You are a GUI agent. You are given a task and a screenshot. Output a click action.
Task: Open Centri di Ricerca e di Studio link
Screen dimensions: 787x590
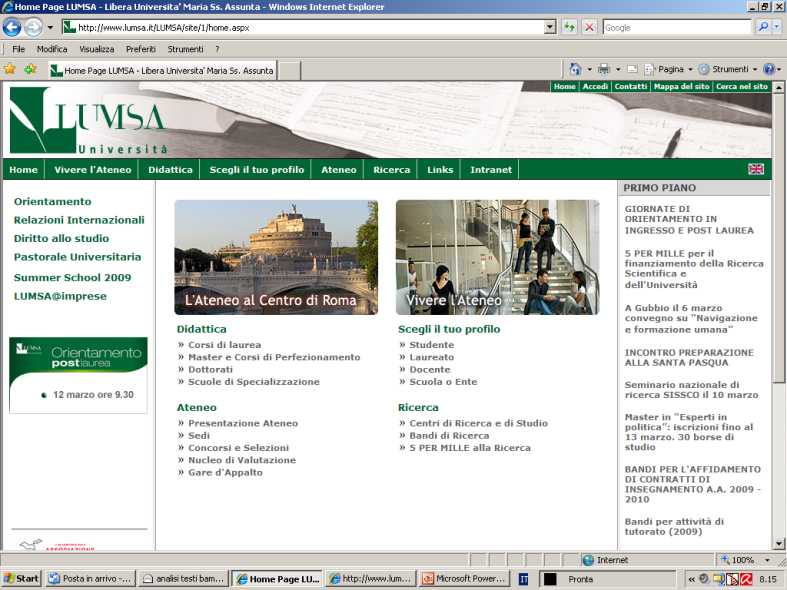pos(478,423)
